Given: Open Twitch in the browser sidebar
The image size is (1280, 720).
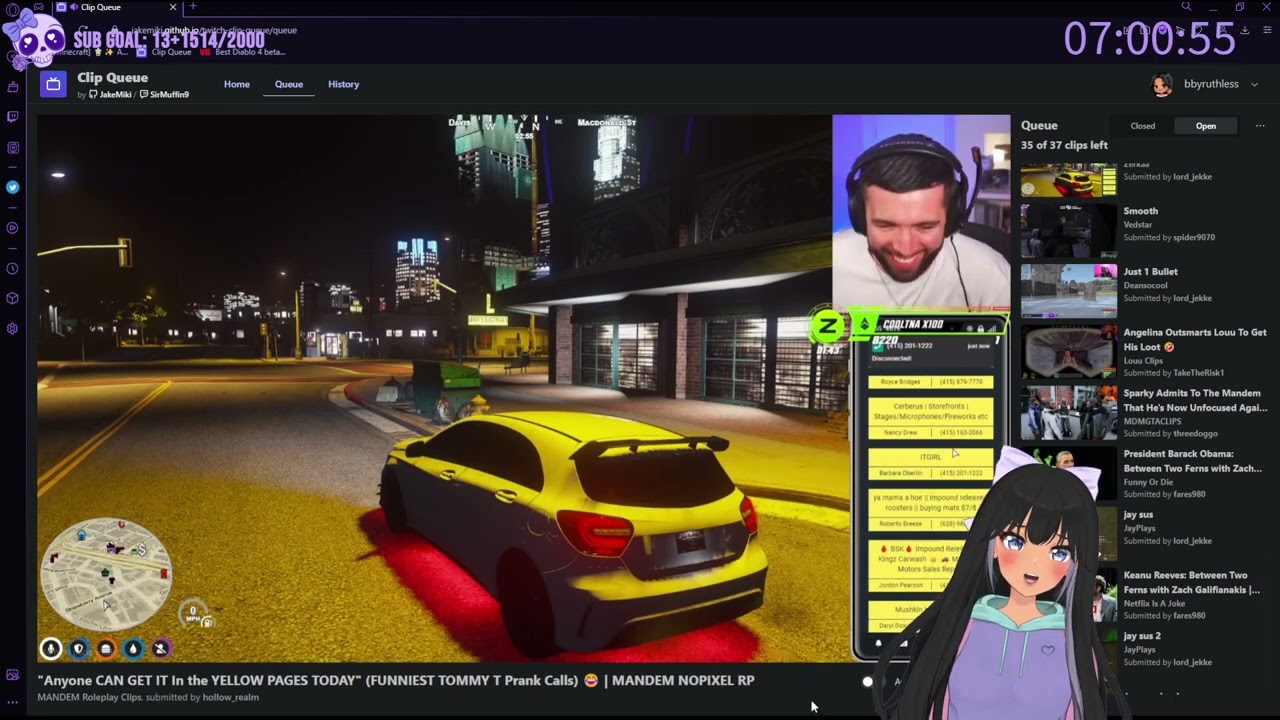Looking at the screenshot, I should tap(12, 117).
